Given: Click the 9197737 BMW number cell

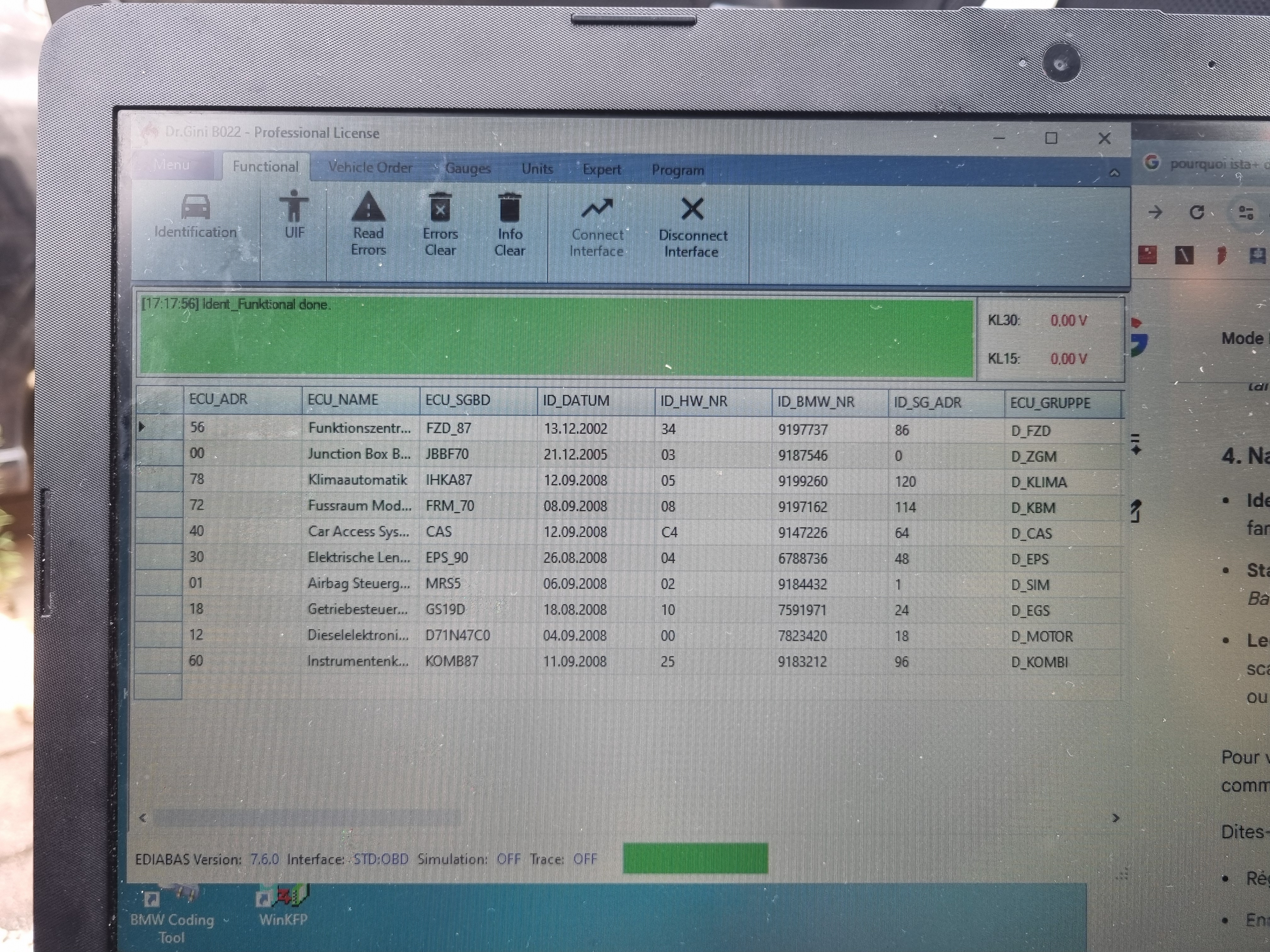Looking at the screenshot, I should click(x=830, y=430).
